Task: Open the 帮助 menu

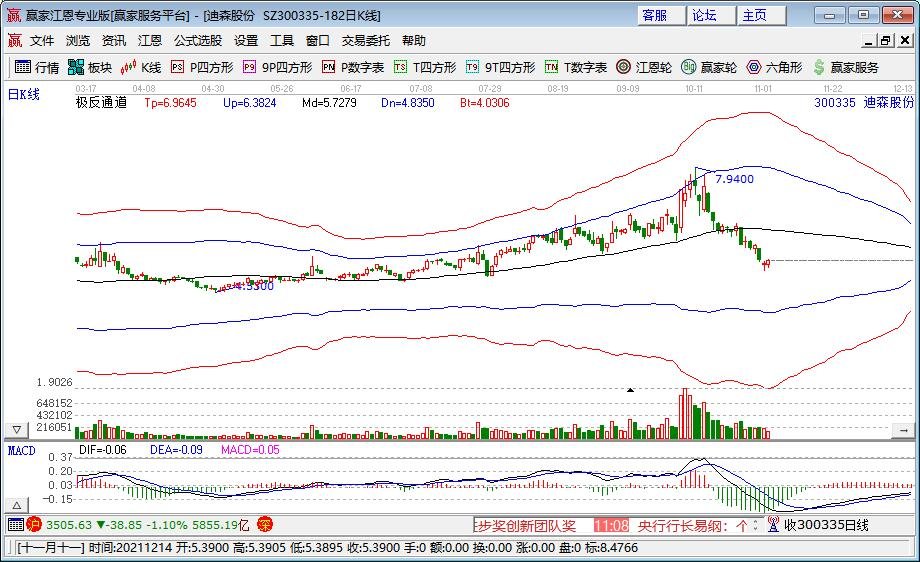Action: pyautogui.click(x=414, y=40)
